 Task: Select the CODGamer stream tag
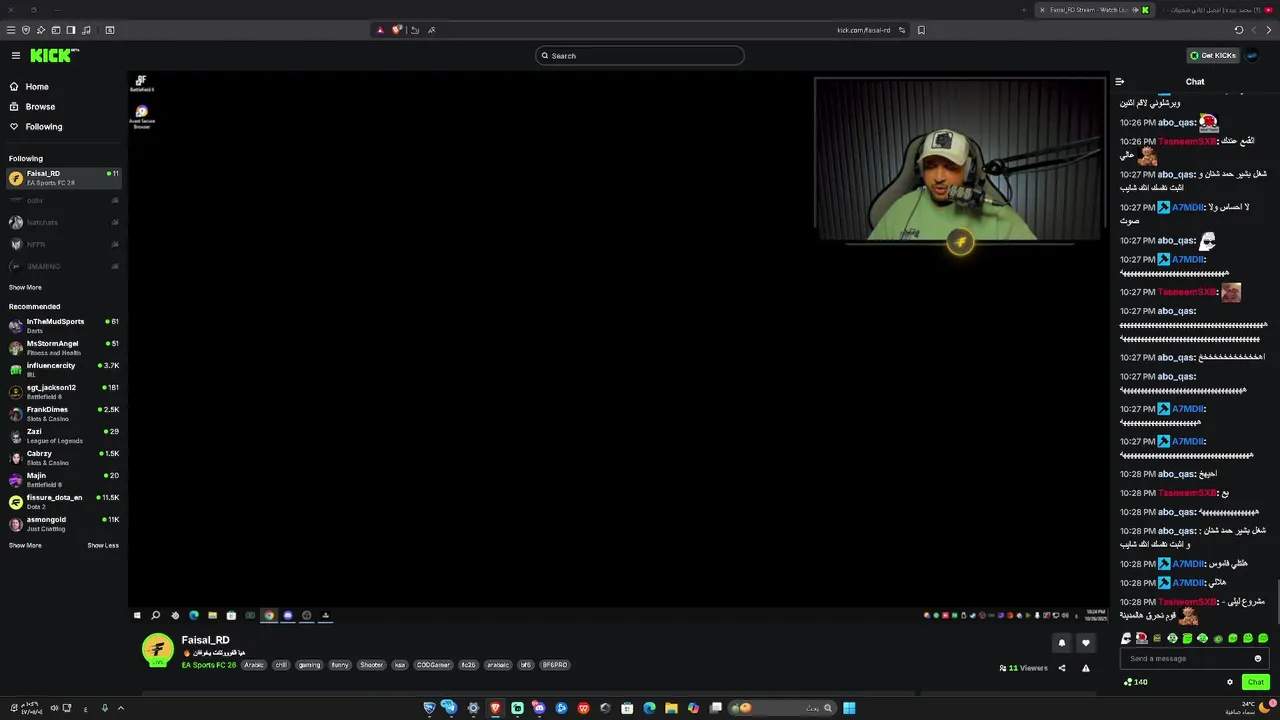(x=433, y=665)
